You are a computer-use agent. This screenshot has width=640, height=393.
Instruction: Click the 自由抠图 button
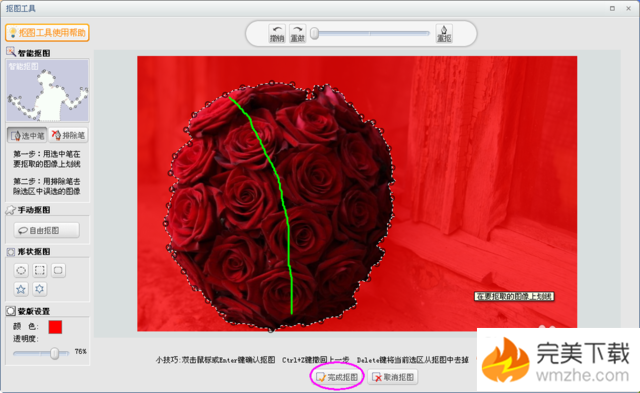click(47, 230)
